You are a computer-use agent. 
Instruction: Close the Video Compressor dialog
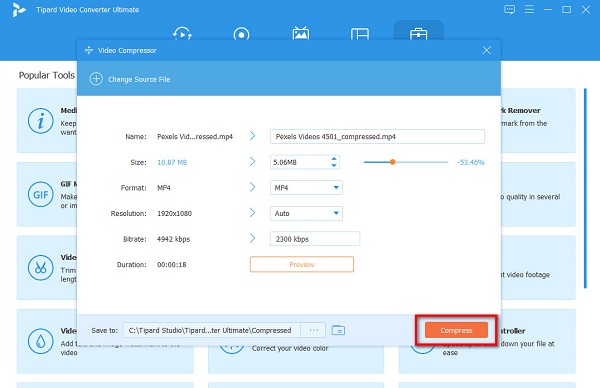486,50
